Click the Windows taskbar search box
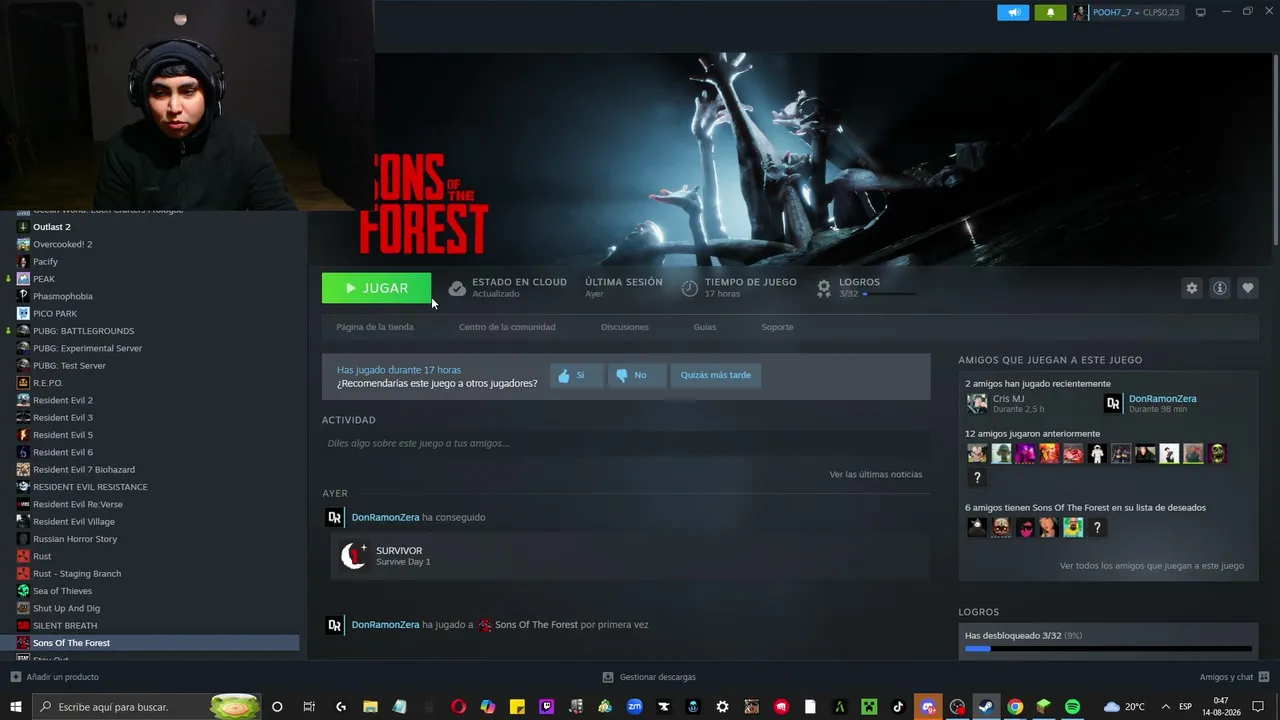 147,707
